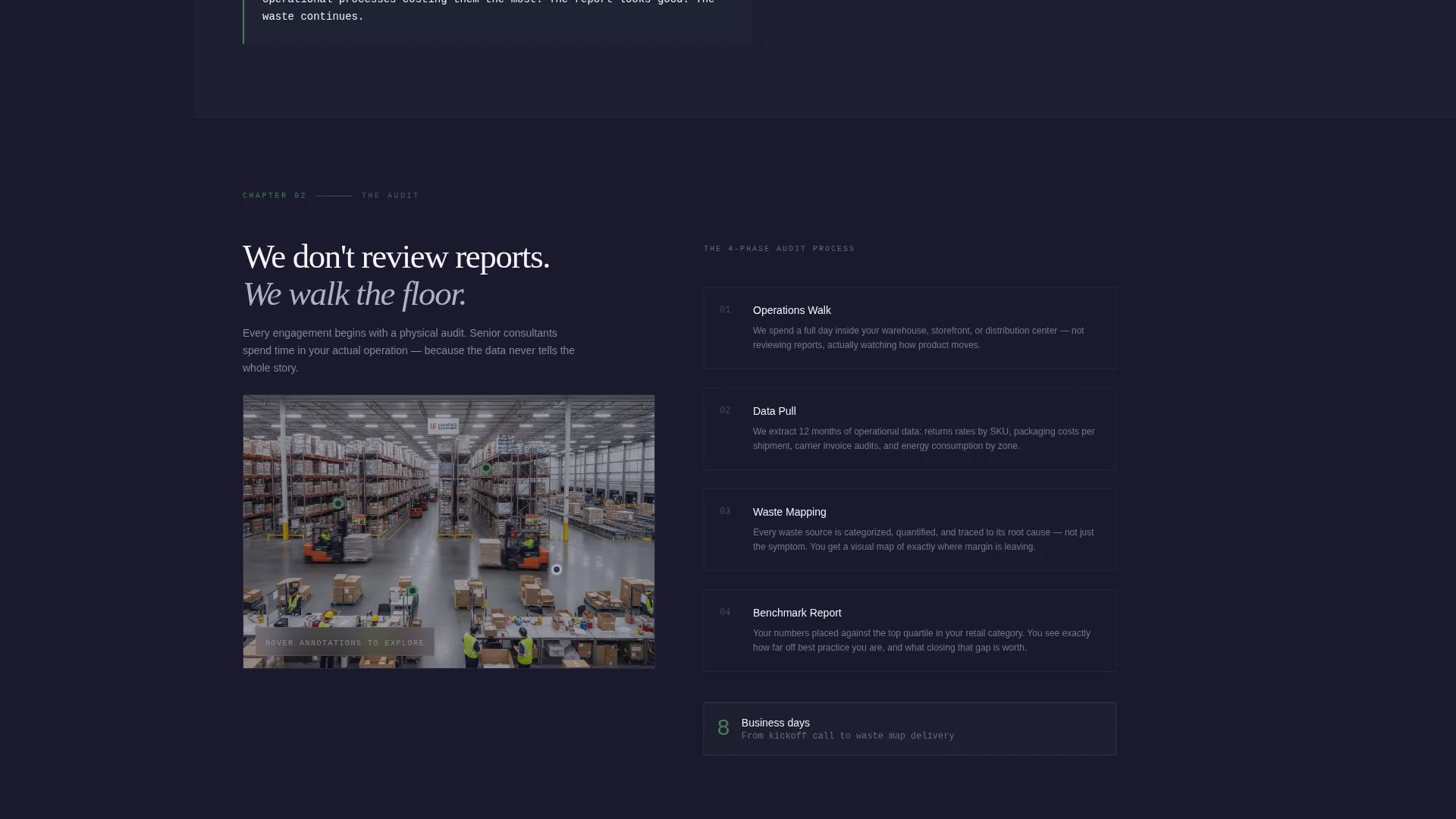Image resolution: width=1456 pixels, height=819 pixels.
Task: Click 'THE 4-PHASE AUDIT PROCESS' heading
Action: click(780, 249)
